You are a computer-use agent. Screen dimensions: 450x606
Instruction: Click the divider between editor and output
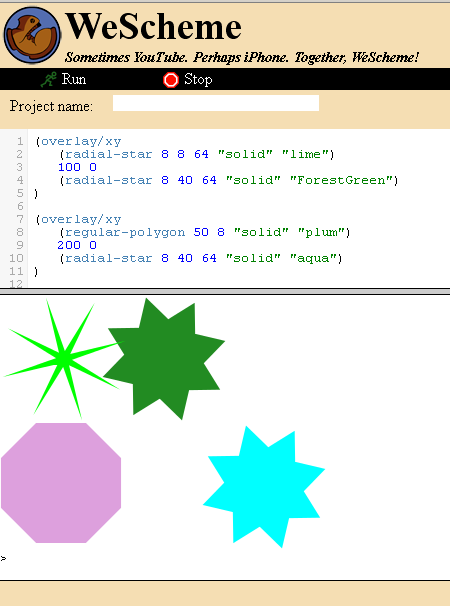click(x=225, y=291)
